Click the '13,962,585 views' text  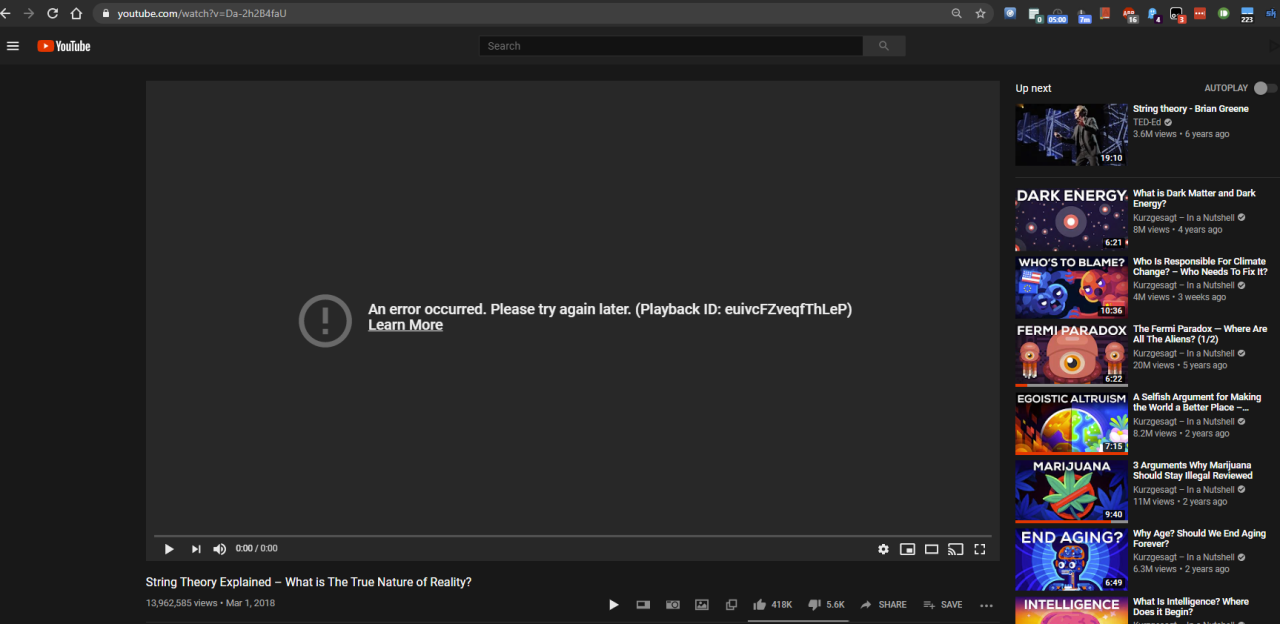pos(182,603)
